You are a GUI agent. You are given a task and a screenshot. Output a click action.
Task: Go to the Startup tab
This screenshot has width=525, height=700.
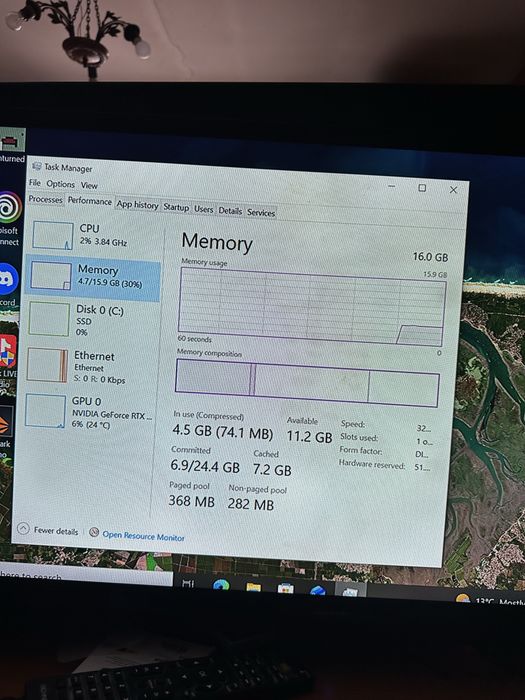176,207
